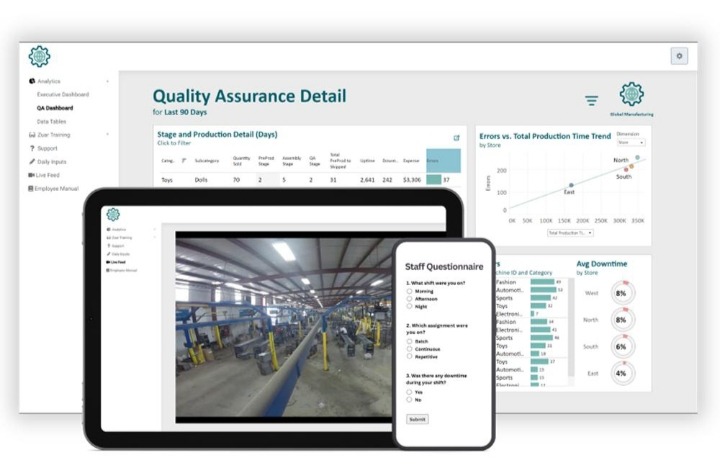
Task: Click the West 8% downtime gauge
Action: pos(621,293)
